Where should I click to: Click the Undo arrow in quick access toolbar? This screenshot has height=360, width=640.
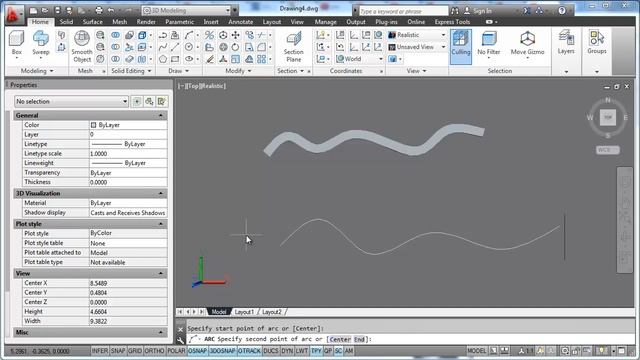(x=111, y=10)
